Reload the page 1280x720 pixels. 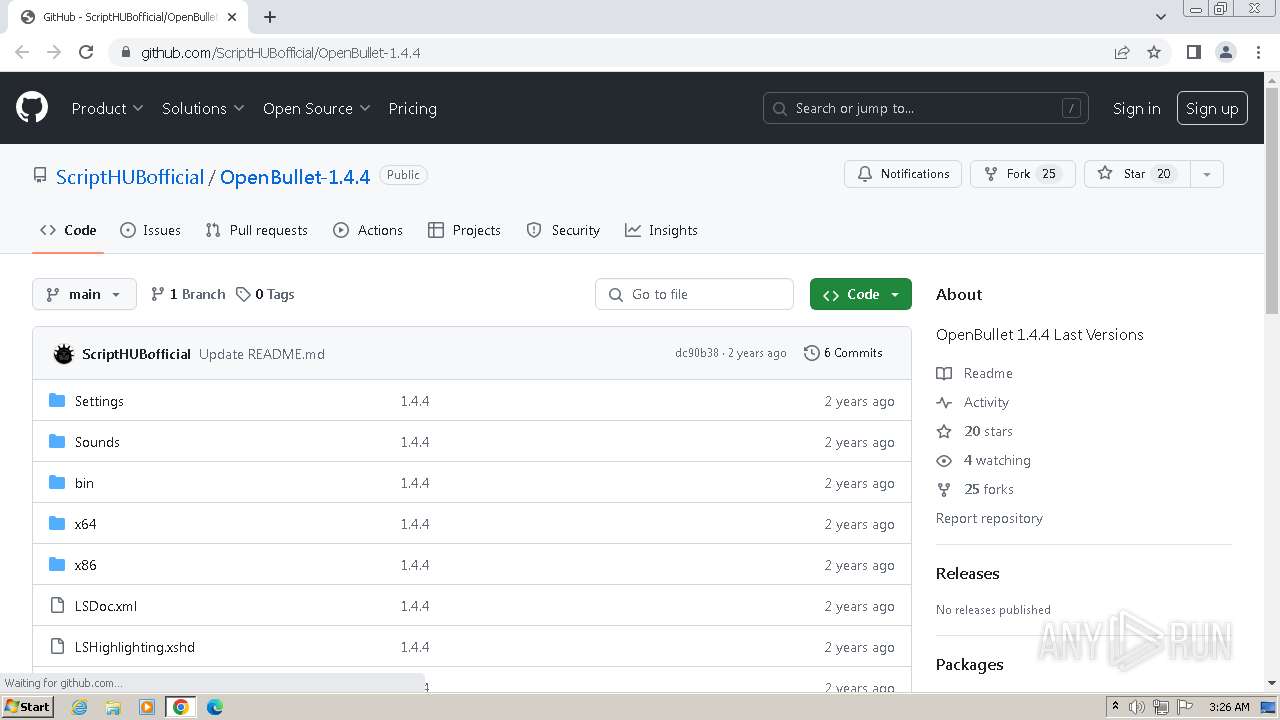point(86,52)
